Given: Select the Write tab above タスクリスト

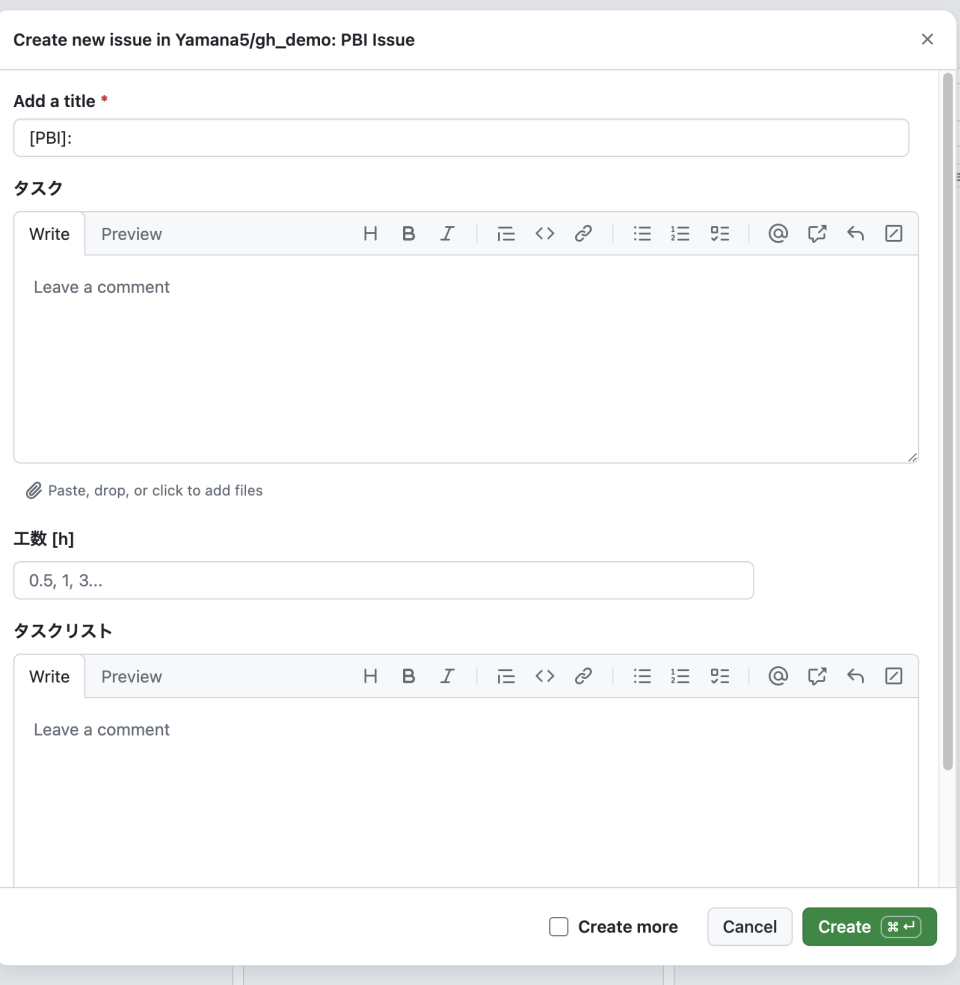Looking at the screenshot, I should (49, 676).
